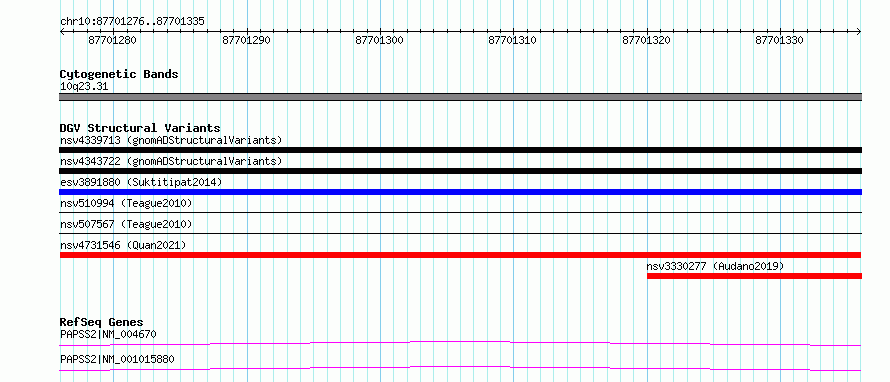Open variant nsv4343722 label
Image resolution: width=890 pixels, height=382 pixels.
click(171, 161)
